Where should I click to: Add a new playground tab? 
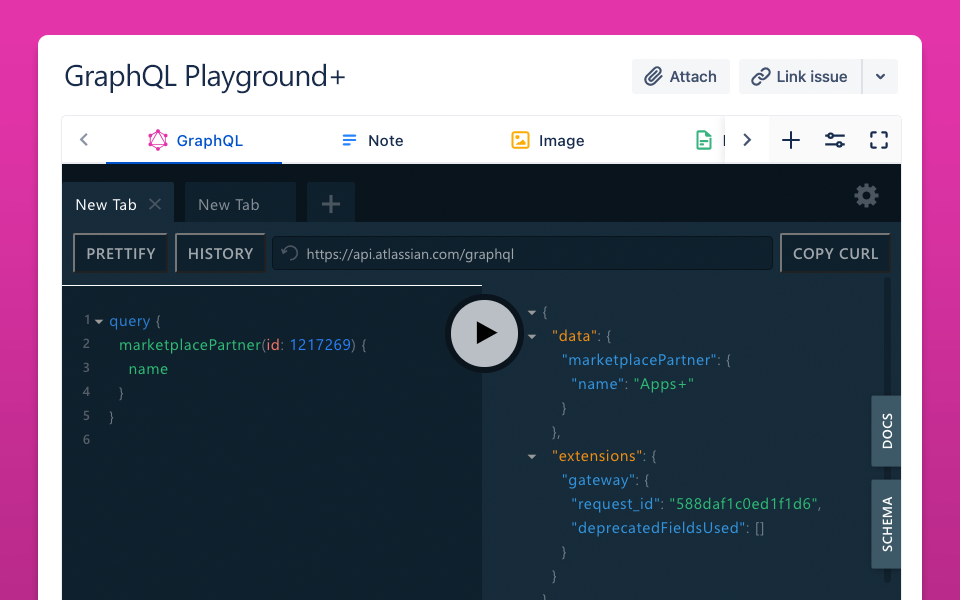331,204
